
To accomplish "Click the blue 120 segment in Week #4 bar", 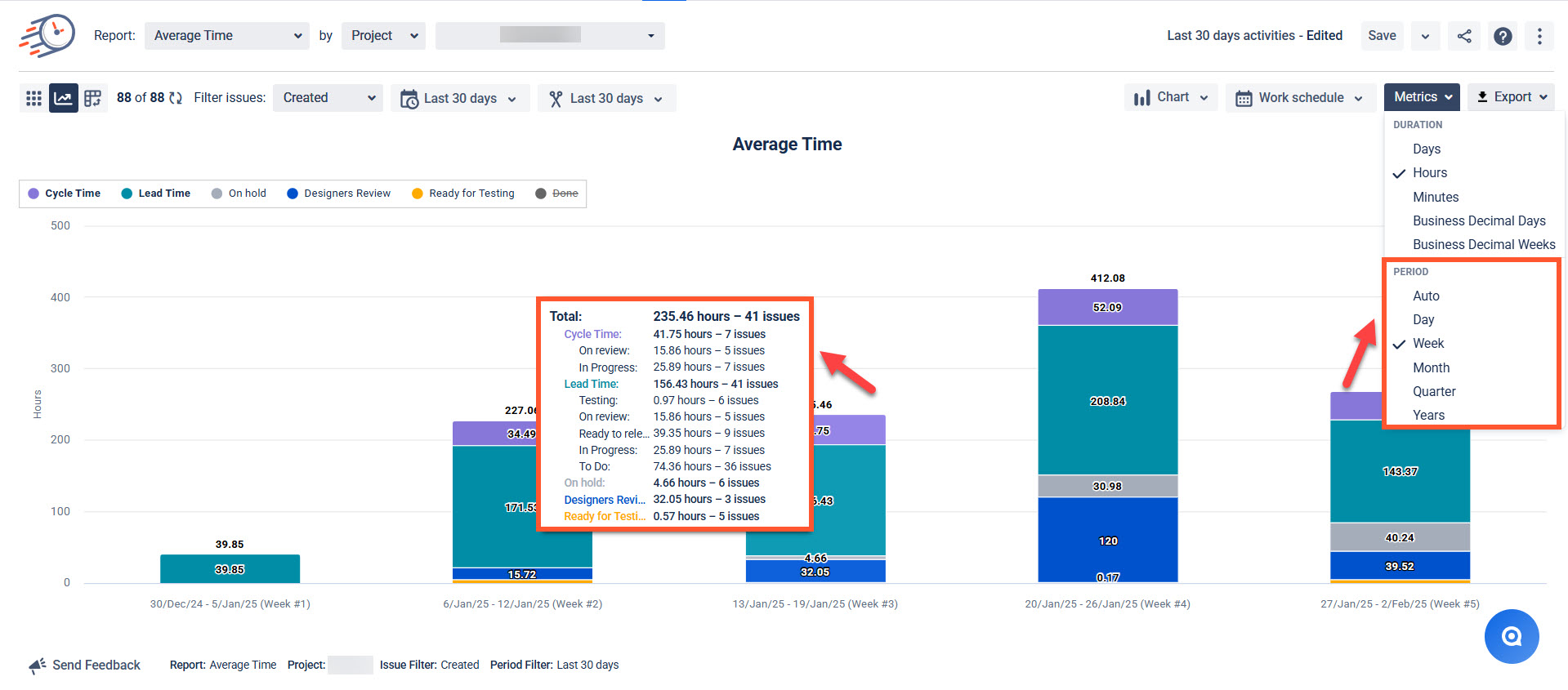I will tap(1107, 540).
